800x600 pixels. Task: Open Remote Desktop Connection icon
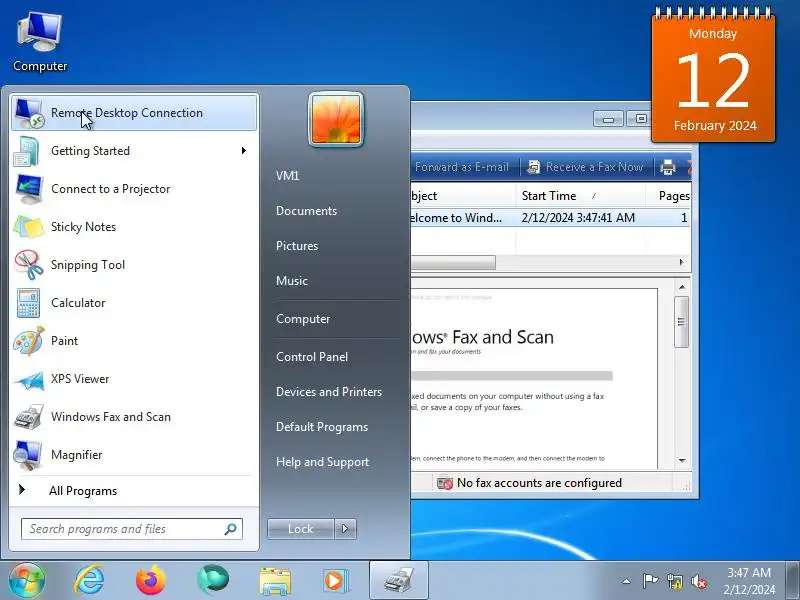tap(29, 113)
